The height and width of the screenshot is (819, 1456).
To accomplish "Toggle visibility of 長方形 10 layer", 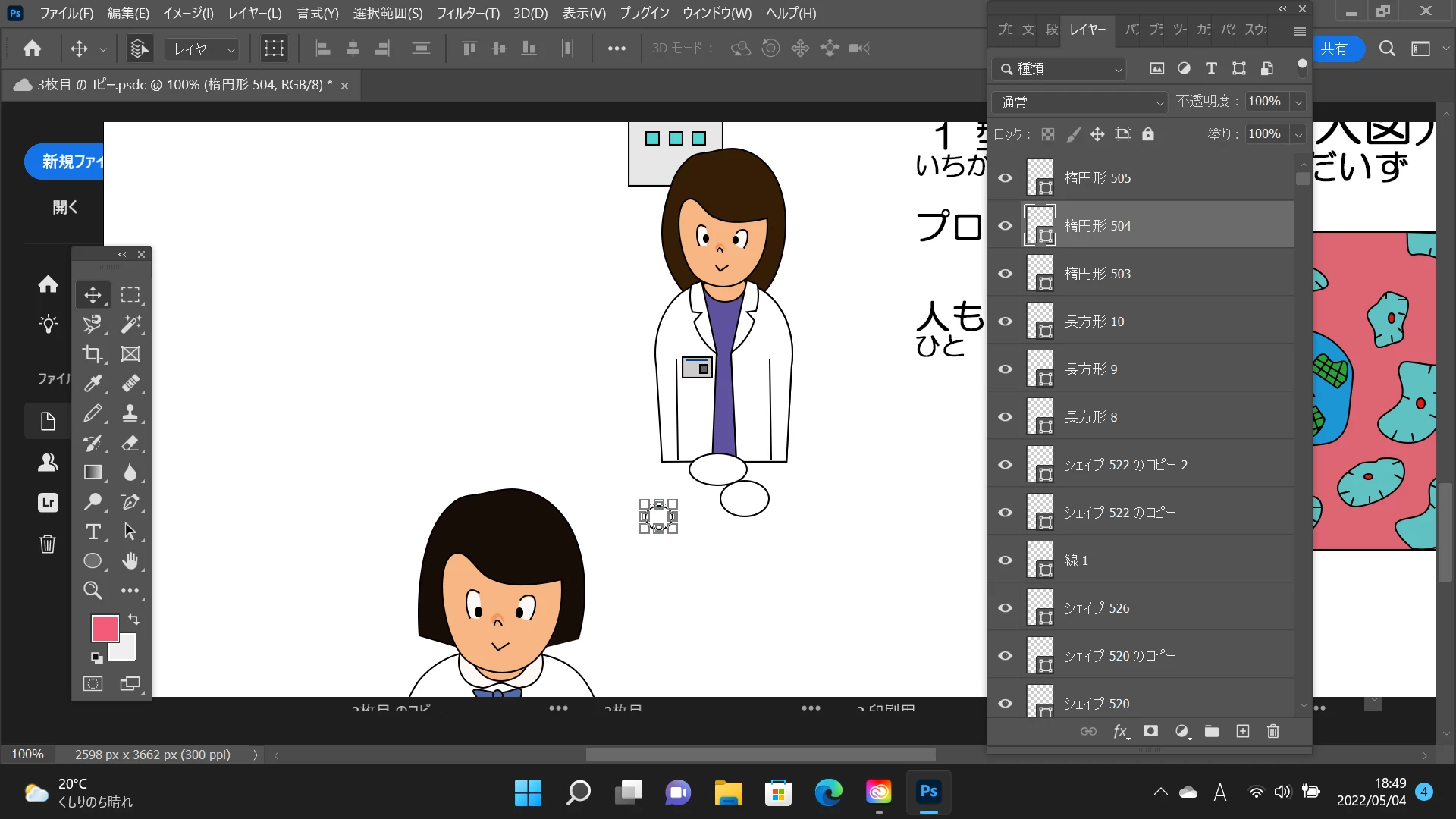I will pos(1006,322).
